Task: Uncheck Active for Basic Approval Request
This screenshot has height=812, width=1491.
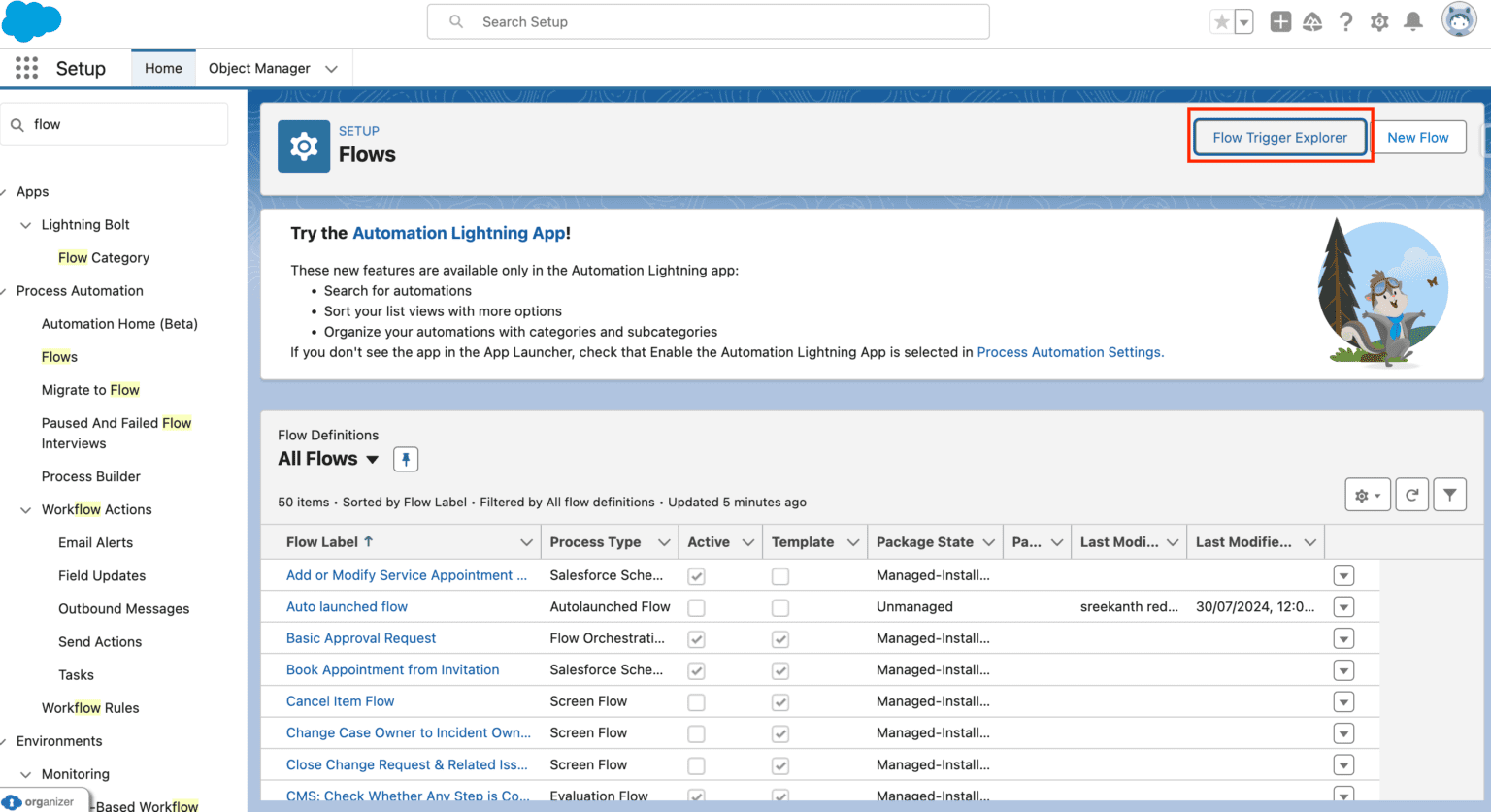Action: point(696,638)
